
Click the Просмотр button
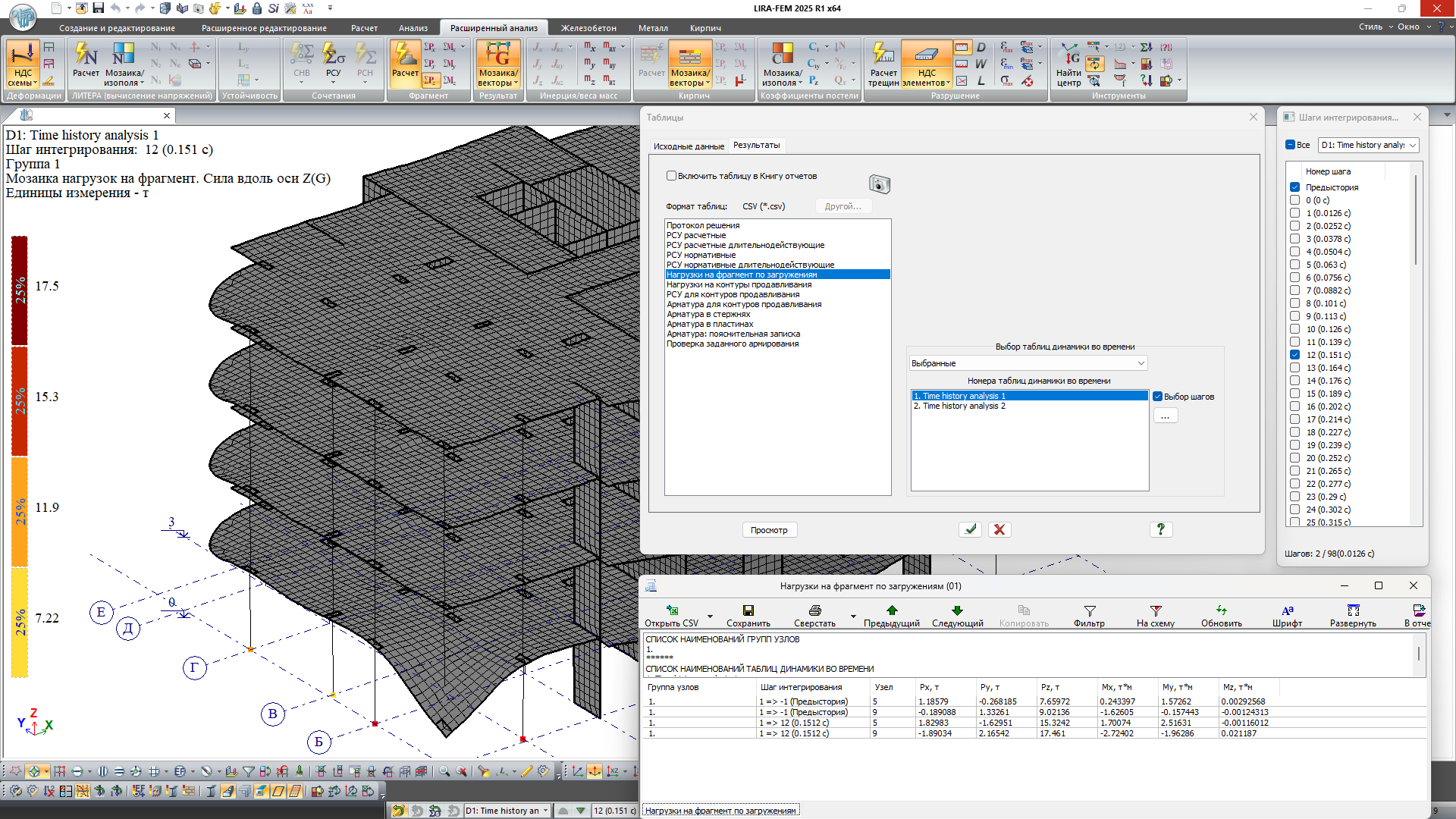coord(769,530)
